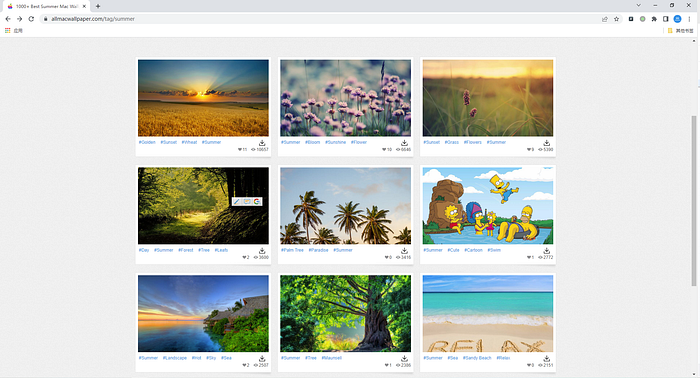Viewport: 700px width, 378px height.
Task: Click the page vertical scrollbar thumb
Action: tap(694, 200)
